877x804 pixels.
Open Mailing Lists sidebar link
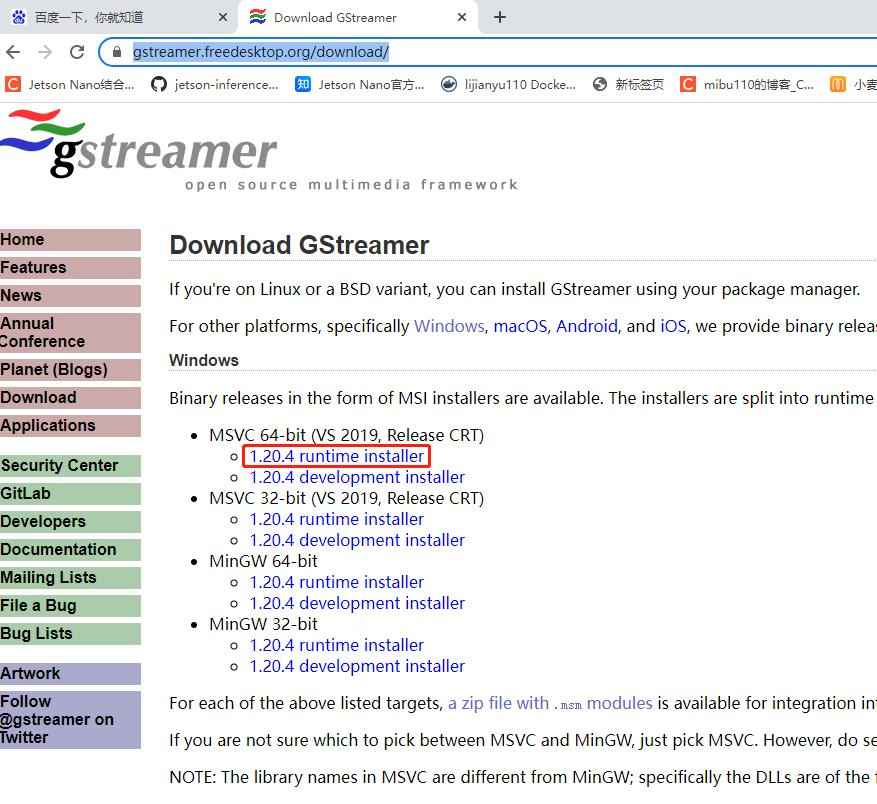(70, 577)
